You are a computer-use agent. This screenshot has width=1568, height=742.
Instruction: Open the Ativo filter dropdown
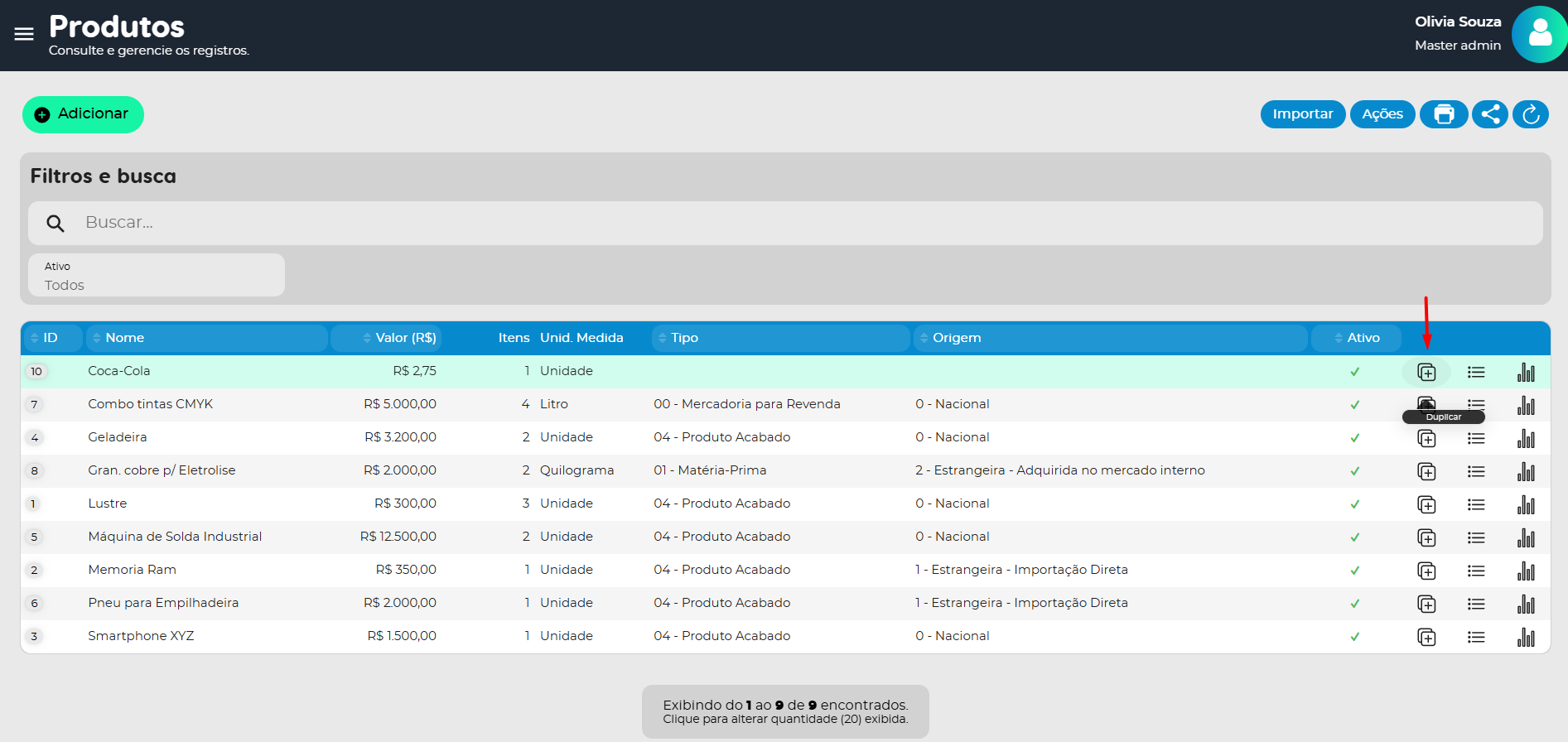click(157, 276)
